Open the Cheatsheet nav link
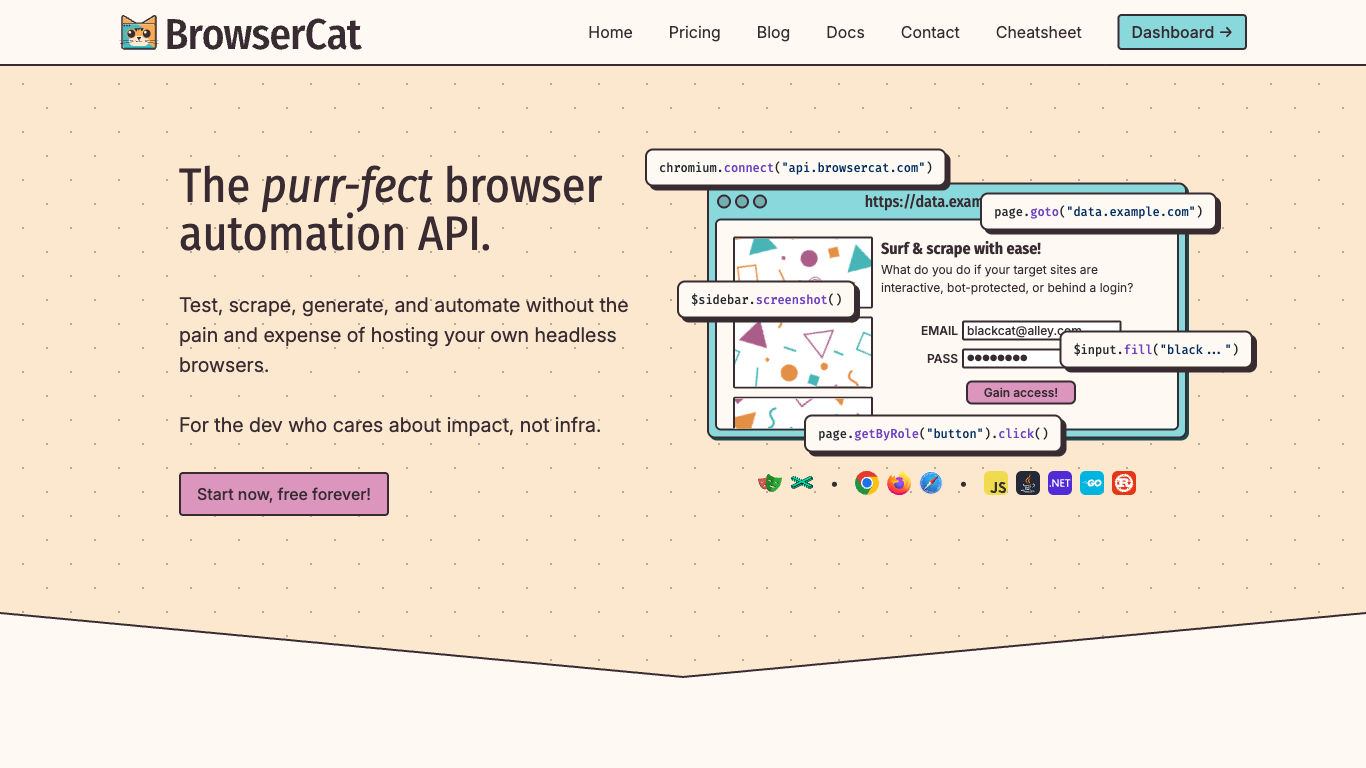This screenshot has height=768, width=1366. (1038, 32)
